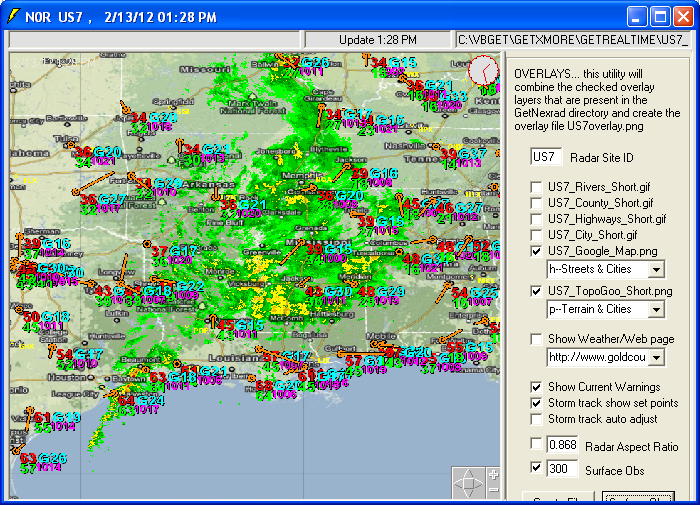The width and height of the screenshot is (700, 505).
Task: Zoom in with the map plus button
Action: point(492,475)
